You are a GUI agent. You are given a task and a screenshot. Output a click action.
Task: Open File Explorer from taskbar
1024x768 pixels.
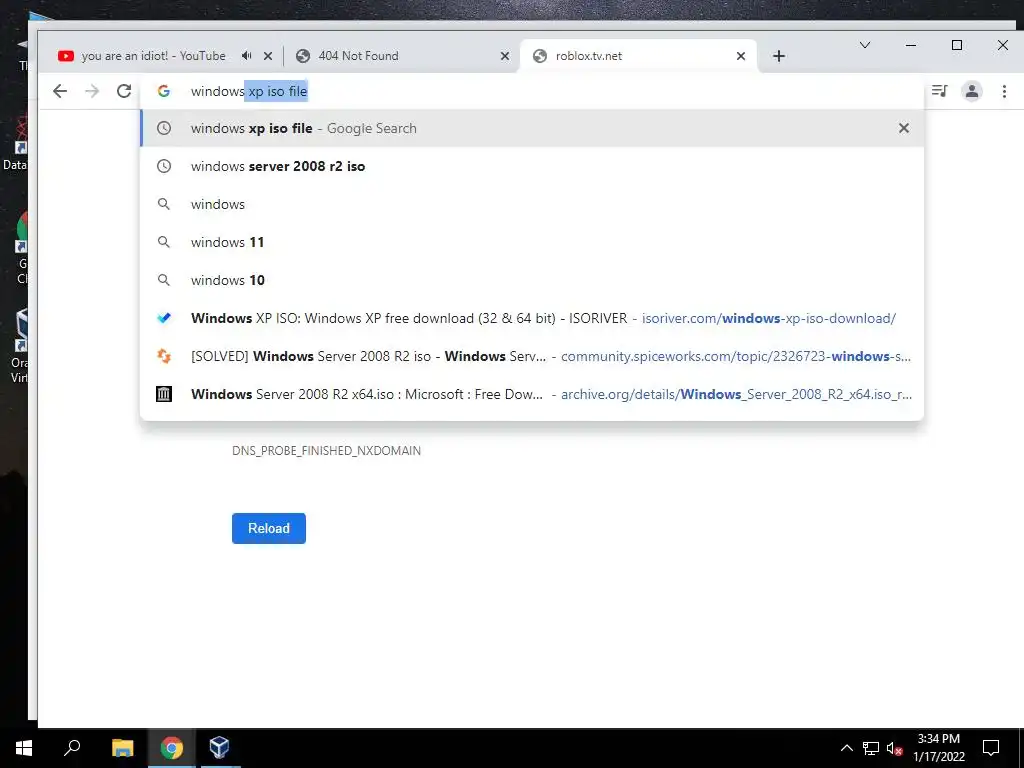click(x=122, y=748)
